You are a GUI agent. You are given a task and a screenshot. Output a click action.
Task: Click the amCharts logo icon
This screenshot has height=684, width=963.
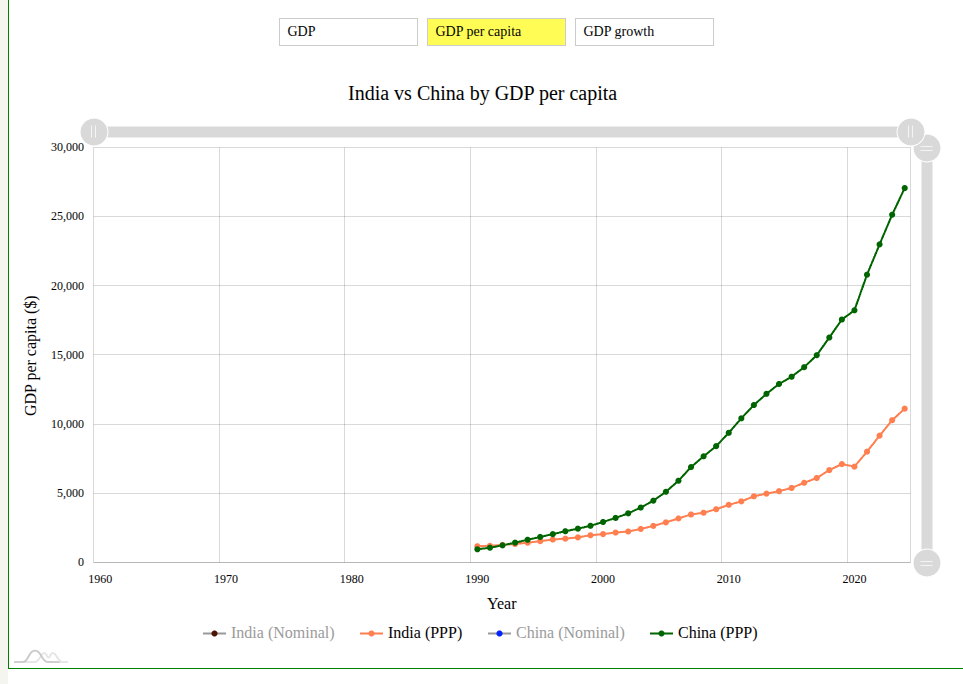41,656
